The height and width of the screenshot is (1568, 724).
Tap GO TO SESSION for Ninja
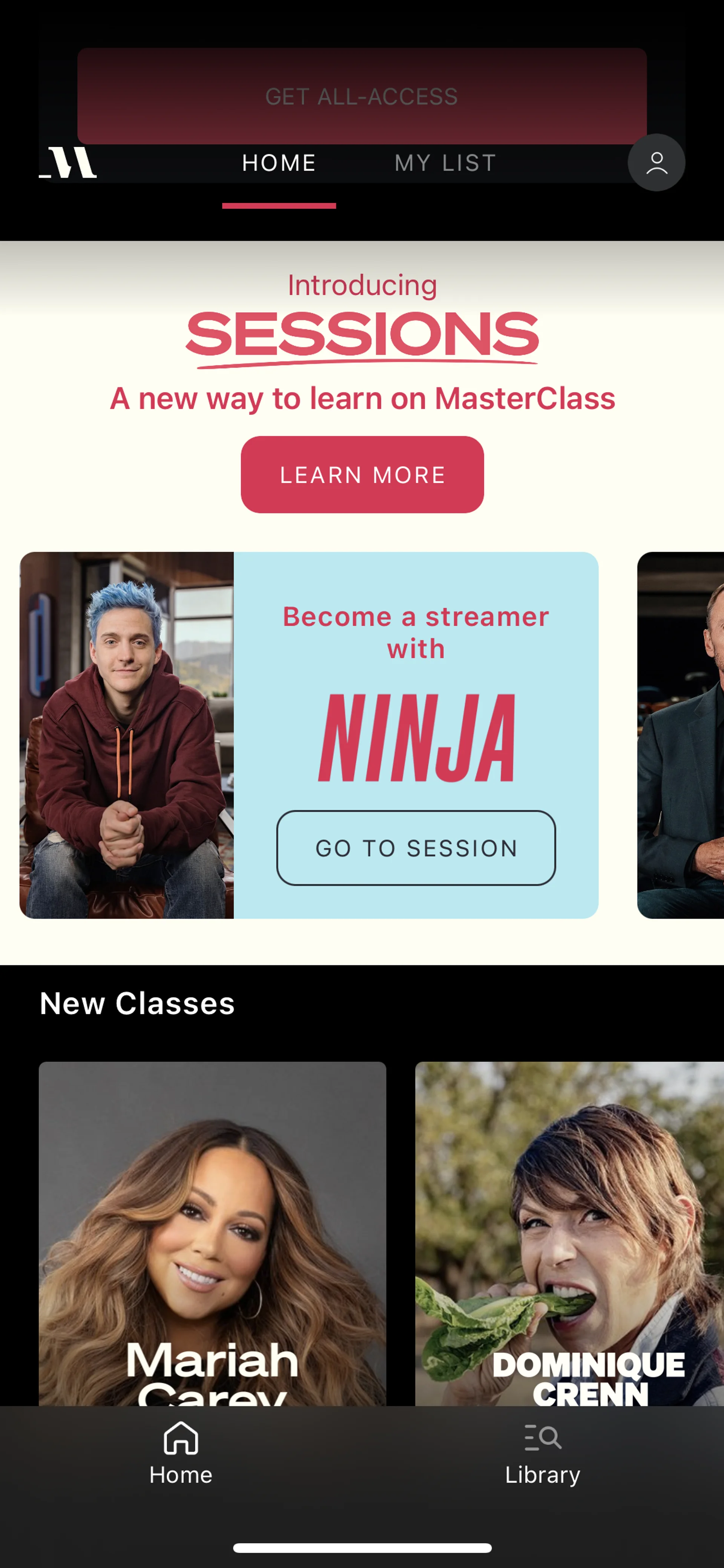pyautogui.click(x=416, y=848)
